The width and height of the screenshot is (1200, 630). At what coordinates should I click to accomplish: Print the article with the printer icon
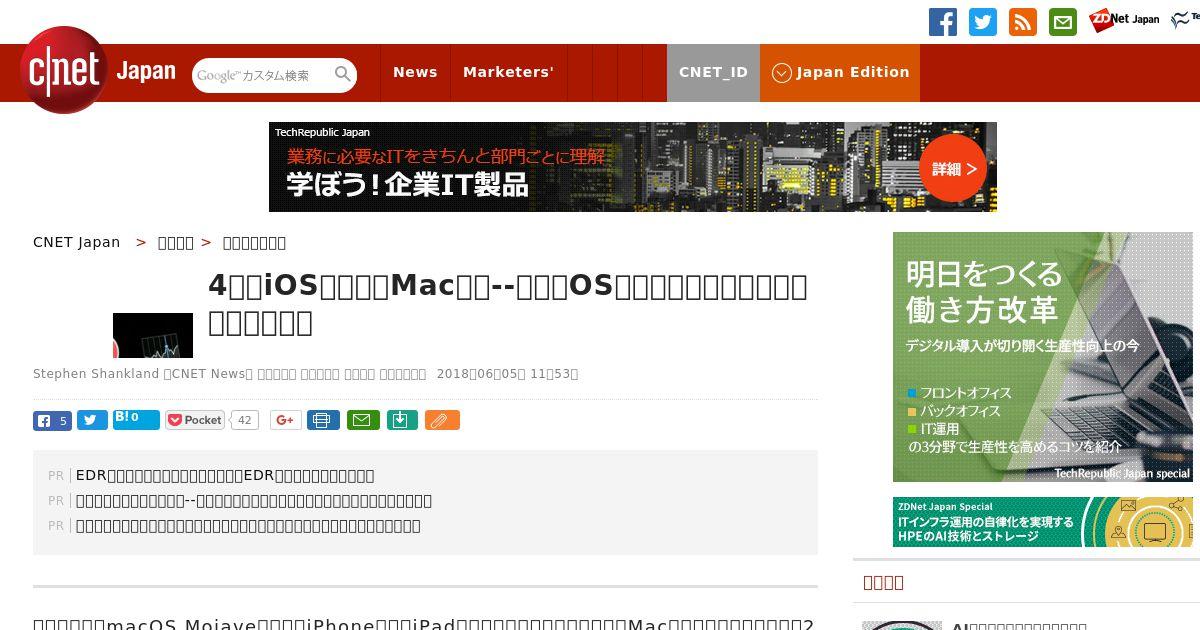tap(323, 420)
